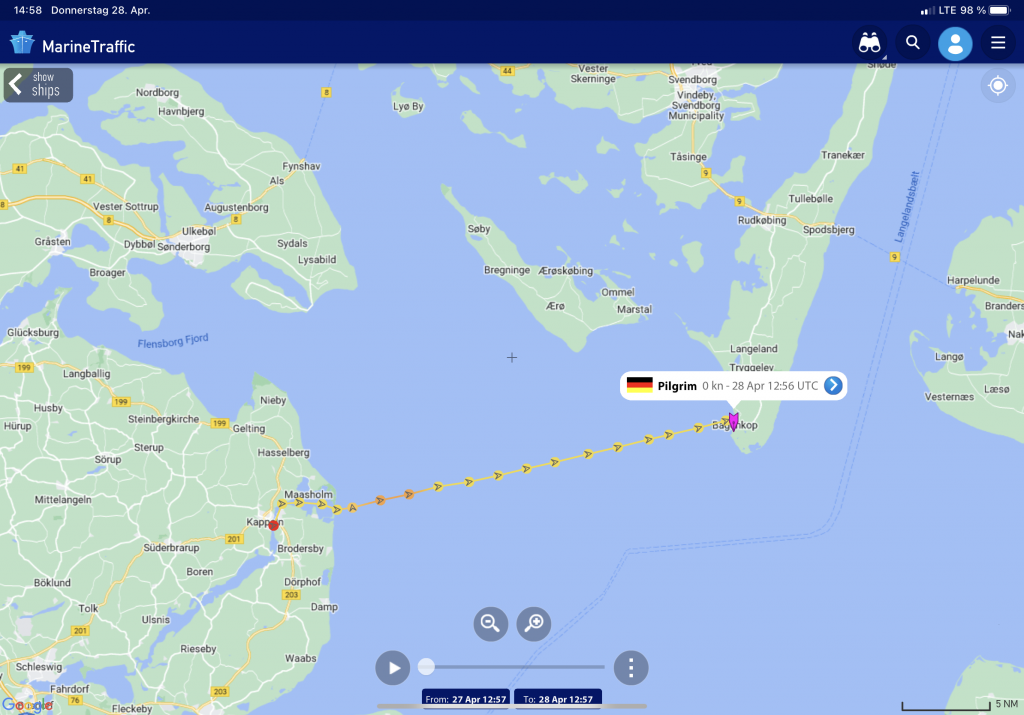Zoom in on the map
The width and height of the screenshot is (1024, 715).
click(x=534, y=624)
